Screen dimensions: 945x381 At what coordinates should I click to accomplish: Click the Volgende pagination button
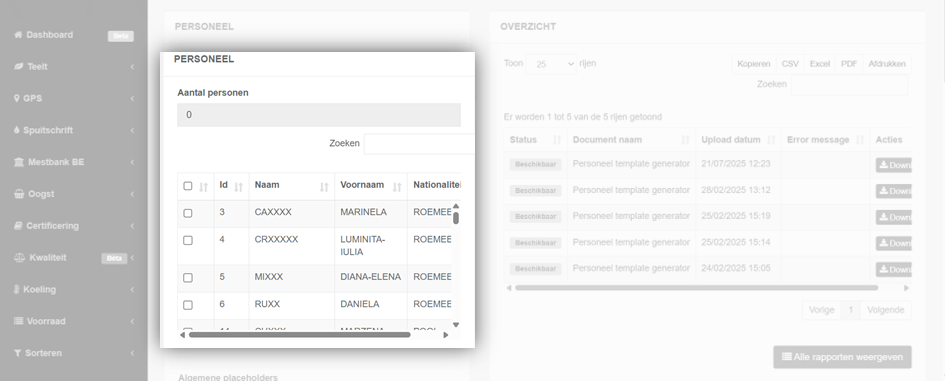(x=885, y=310)
